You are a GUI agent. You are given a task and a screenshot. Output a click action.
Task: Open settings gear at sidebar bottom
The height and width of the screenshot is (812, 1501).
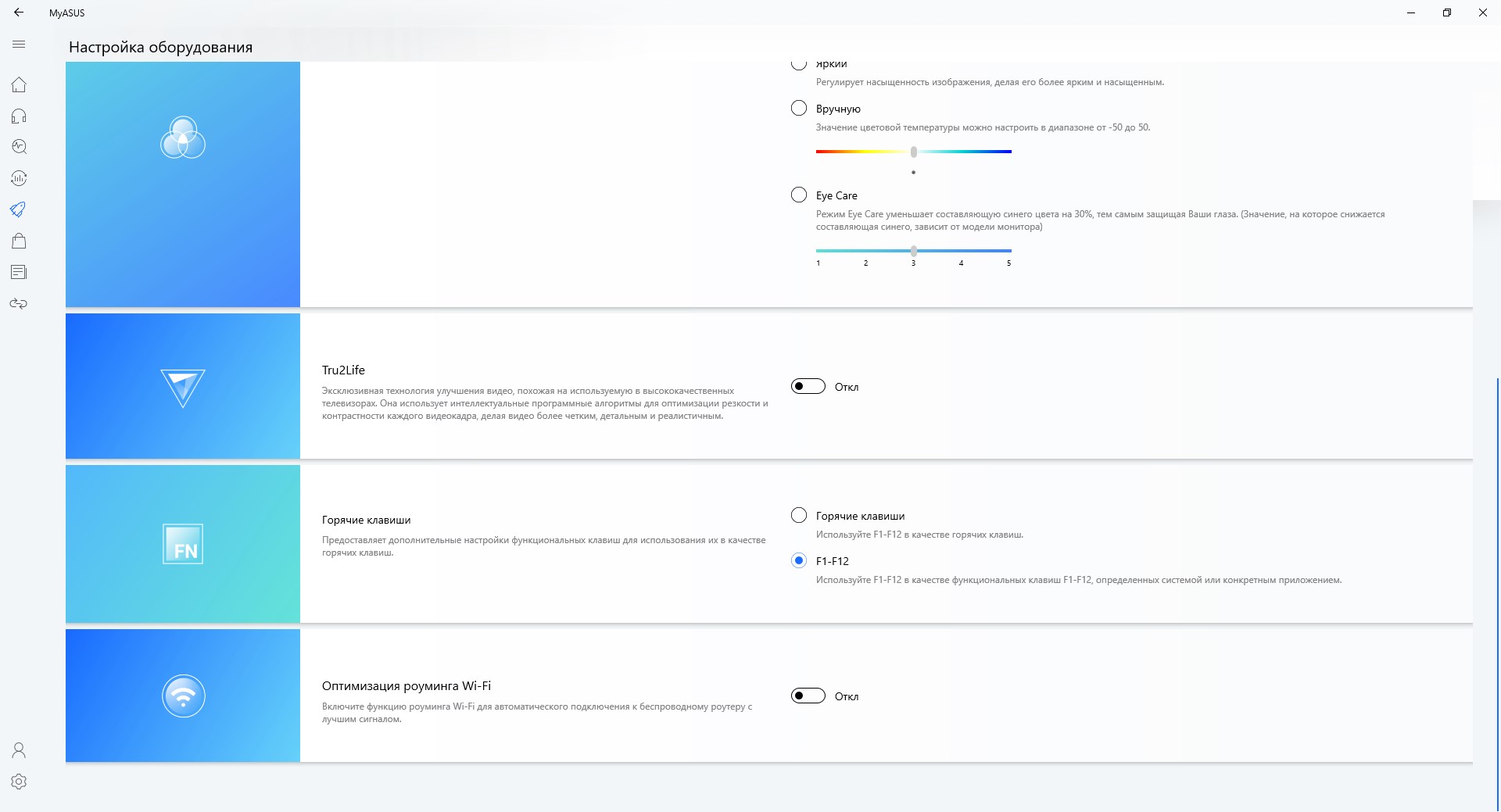coord(19,782)
